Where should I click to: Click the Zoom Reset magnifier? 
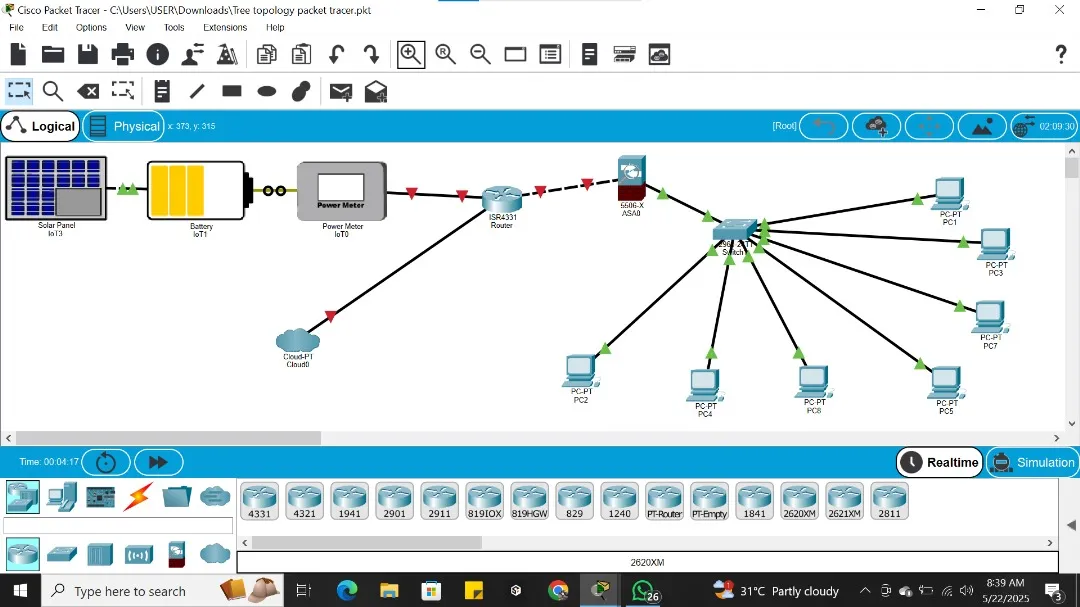tap(446, 54)
